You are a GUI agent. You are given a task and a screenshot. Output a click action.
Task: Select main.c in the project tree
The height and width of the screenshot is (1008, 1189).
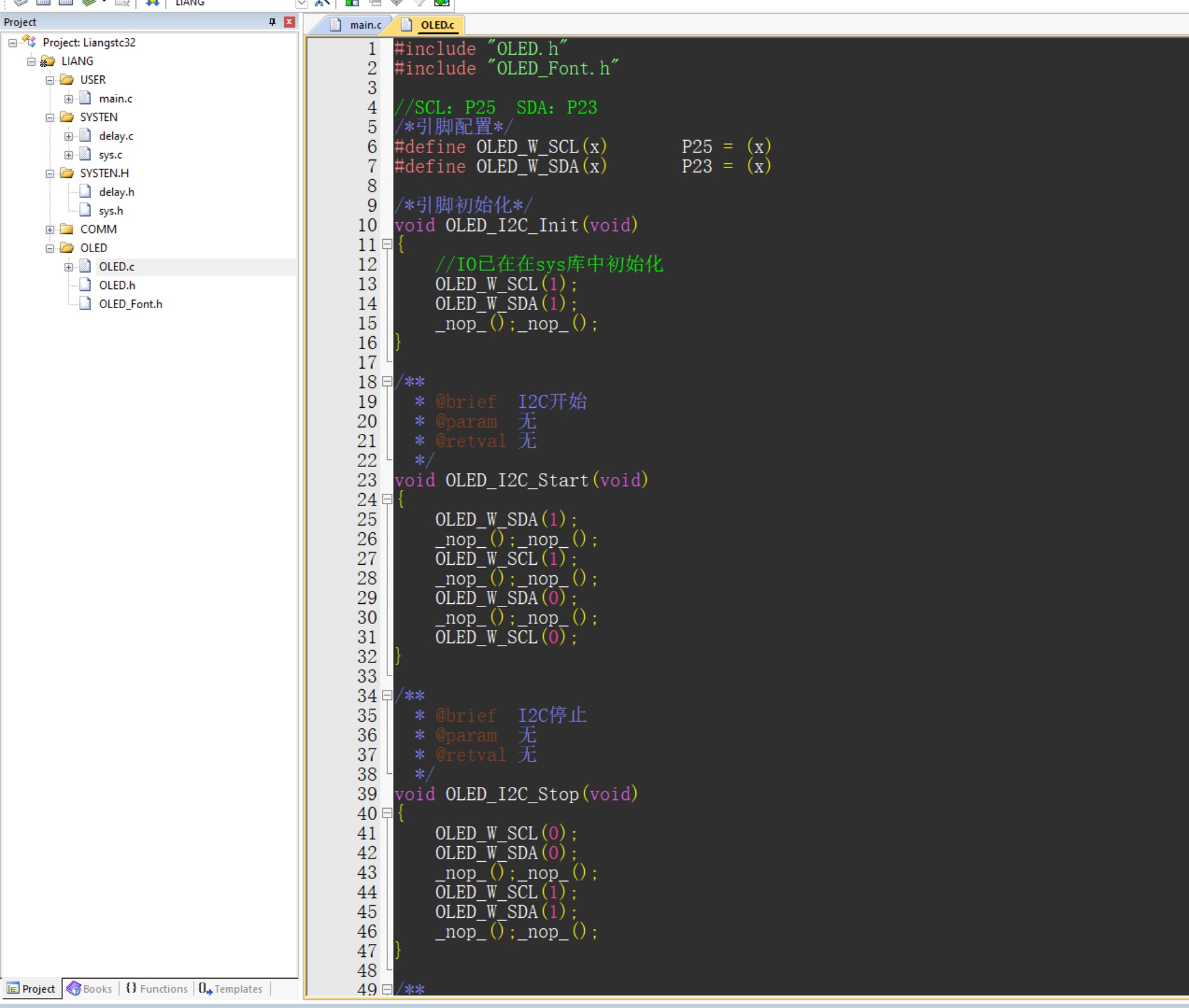(x=115, y=98)
